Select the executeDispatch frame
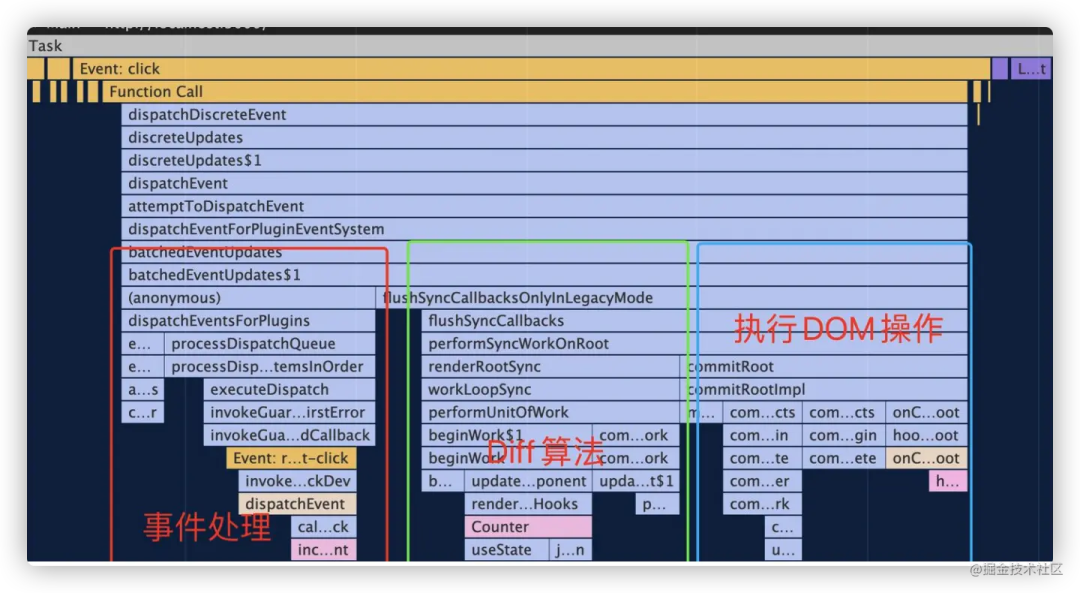1080x593 pixels. point(289,389)
